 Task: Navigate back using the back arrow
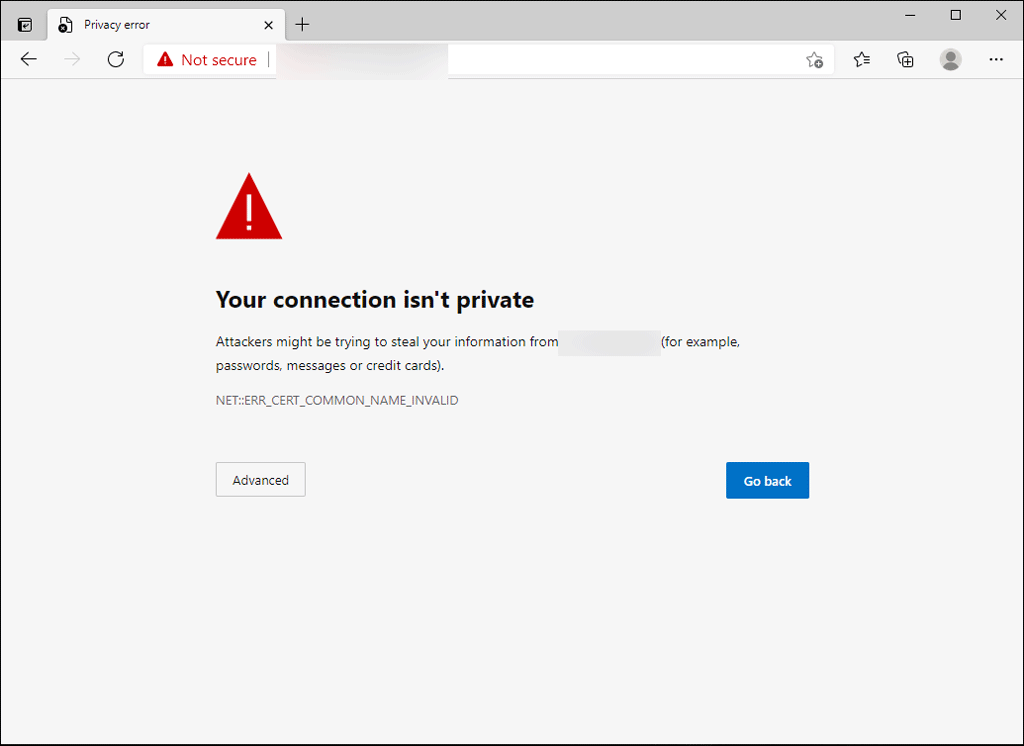[28, 59]
